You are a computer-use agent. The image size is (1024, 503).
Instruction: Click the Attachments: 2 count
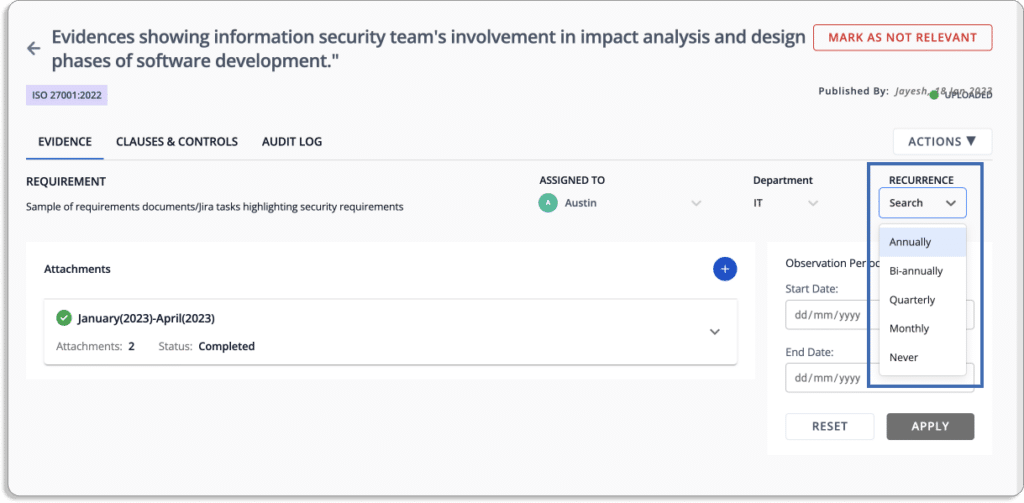(95, 346)
